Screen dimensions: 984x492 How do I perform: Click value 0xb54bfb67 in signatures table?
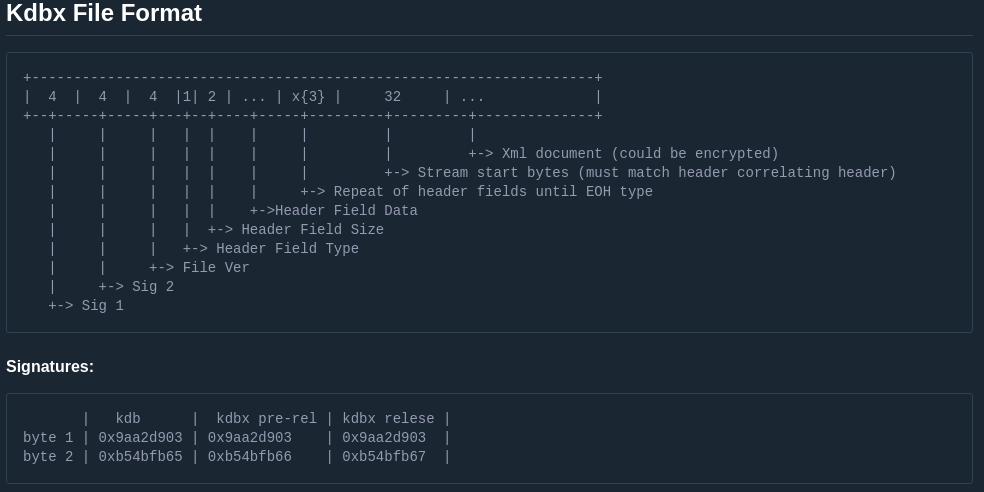point(384,457)
